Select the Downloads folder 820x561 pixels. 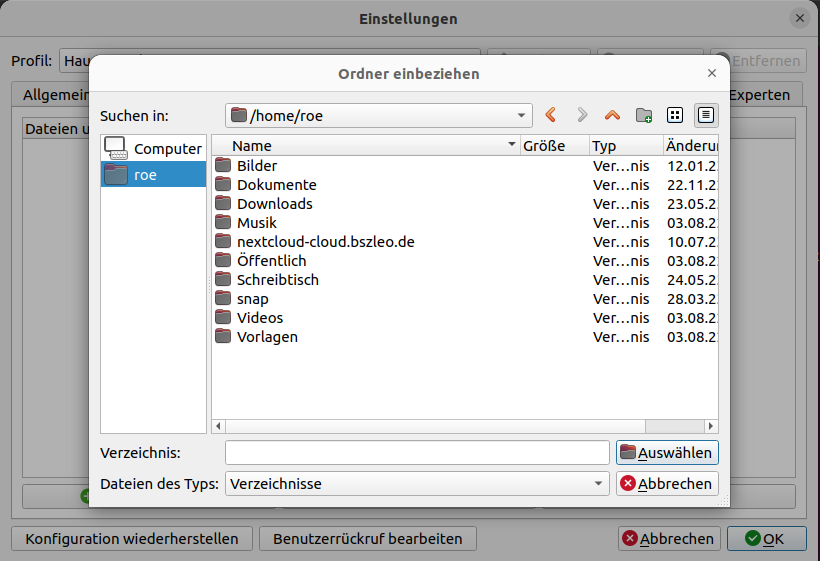pyautogui.click(x=274, y=204)
